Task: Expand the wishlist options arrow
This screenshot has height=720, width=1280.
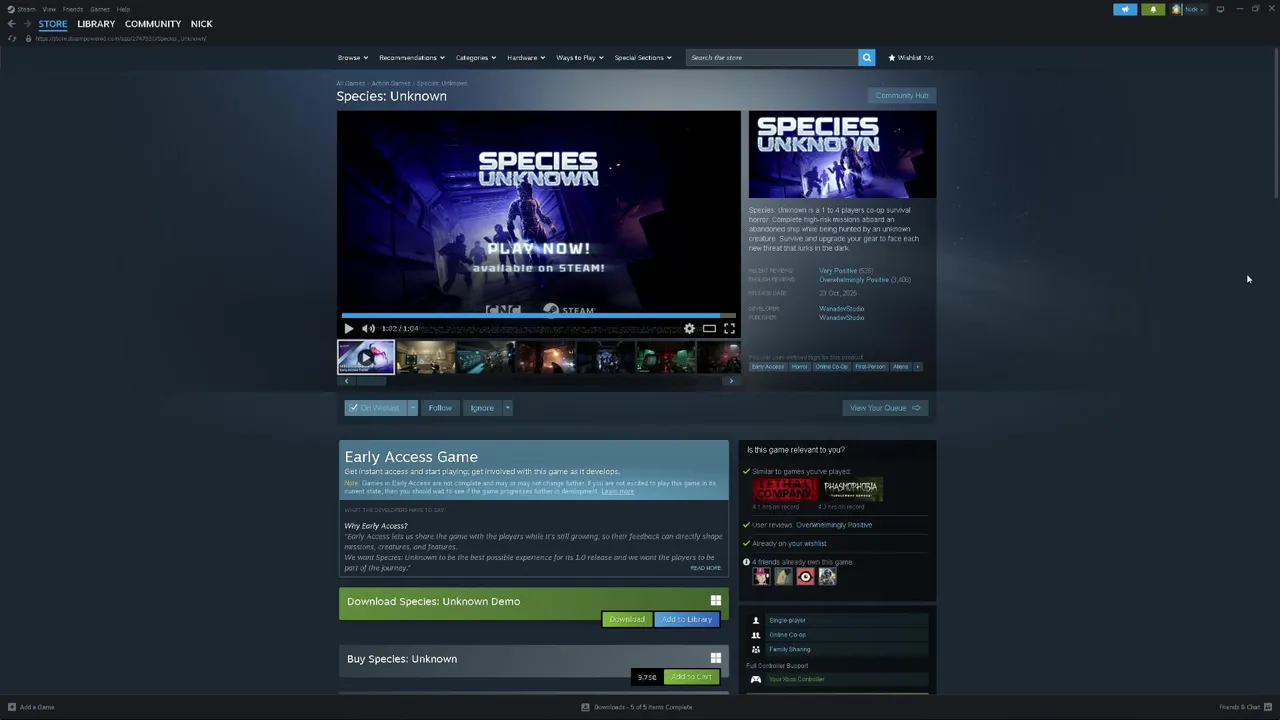Action: (412, 408)
